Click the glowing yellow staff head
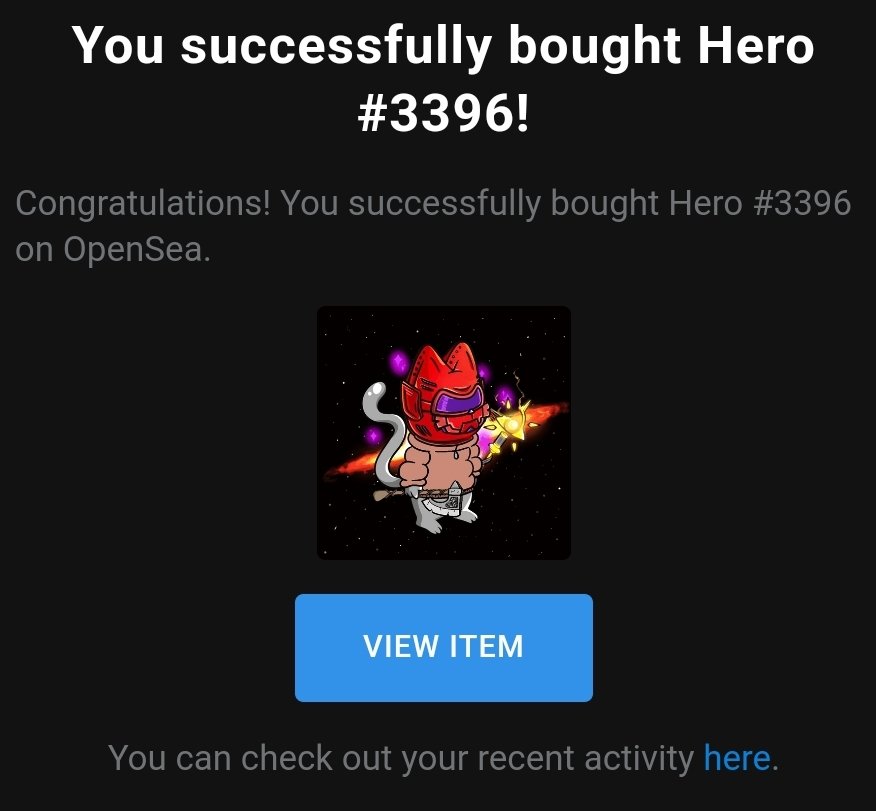876x811 pixels. [513, 423]
